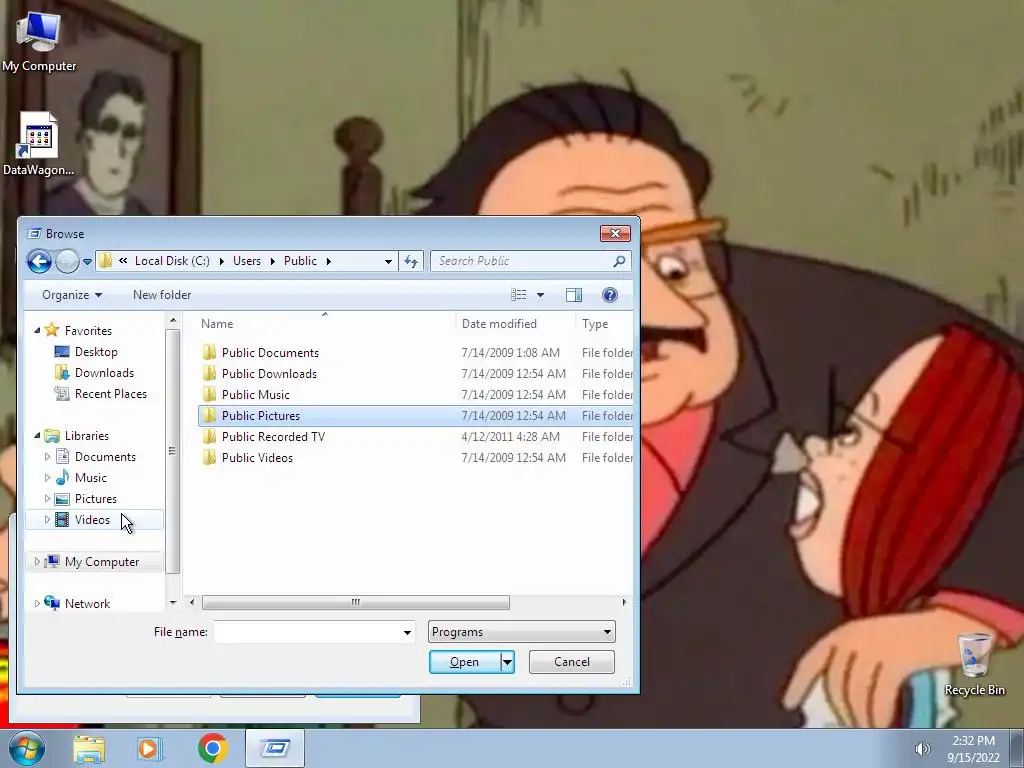Image resolution: width=1024 pixels, height=768 pixels.
Task: Click the Forward navigation arrow button
Action: point(67,262)
